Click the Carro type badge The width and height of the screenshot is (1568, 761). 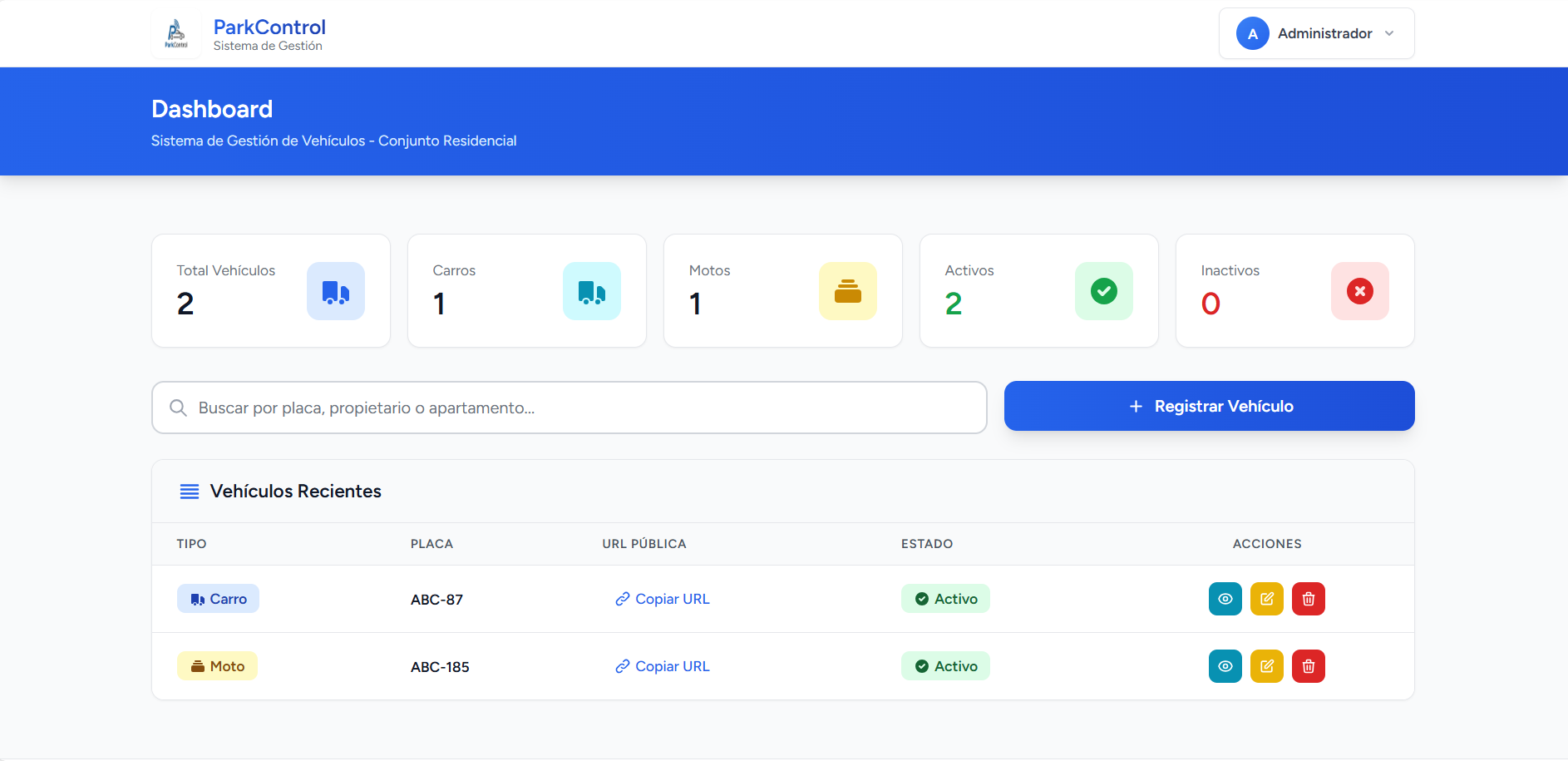(x=218, y=599)
